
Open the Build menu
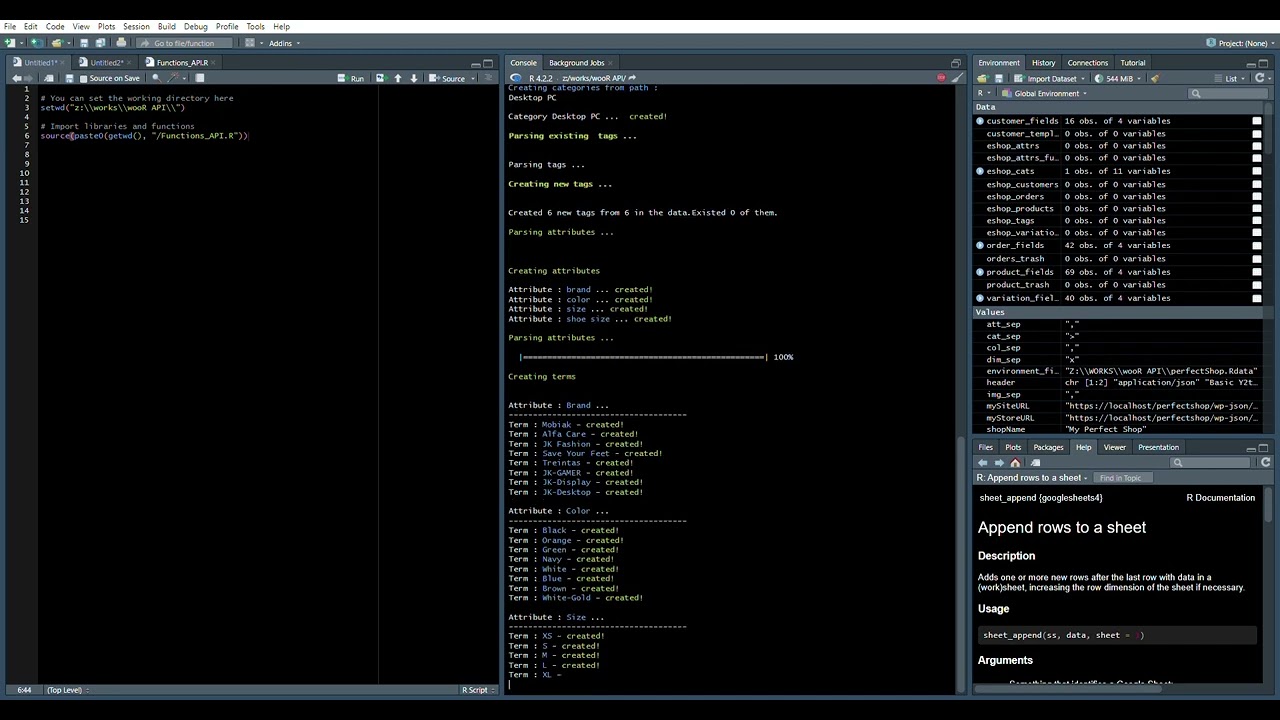[167, 26]
